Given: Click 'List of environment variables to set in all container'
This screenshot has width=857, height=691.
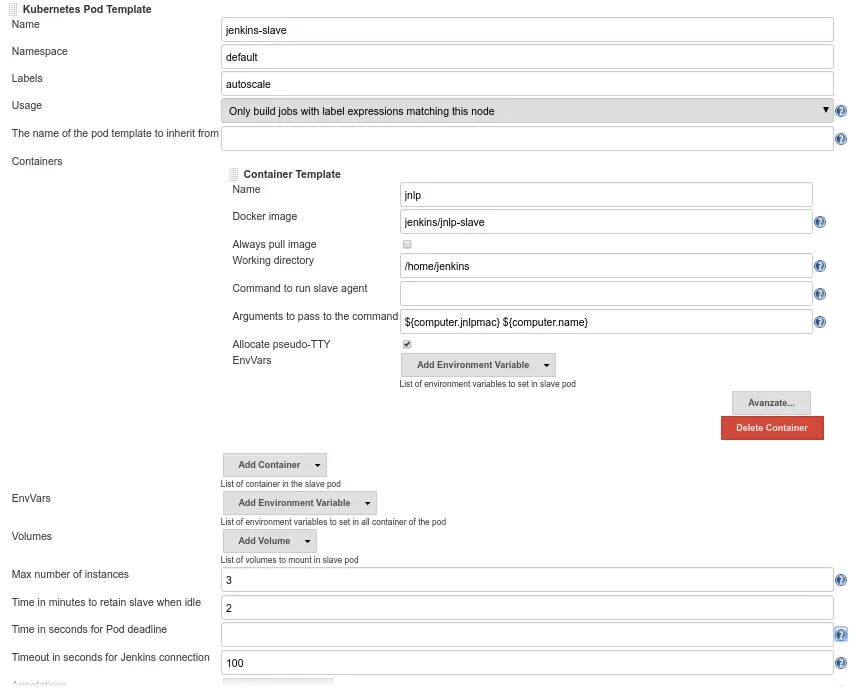Looking at the screenshot, I should pos(333,522).
